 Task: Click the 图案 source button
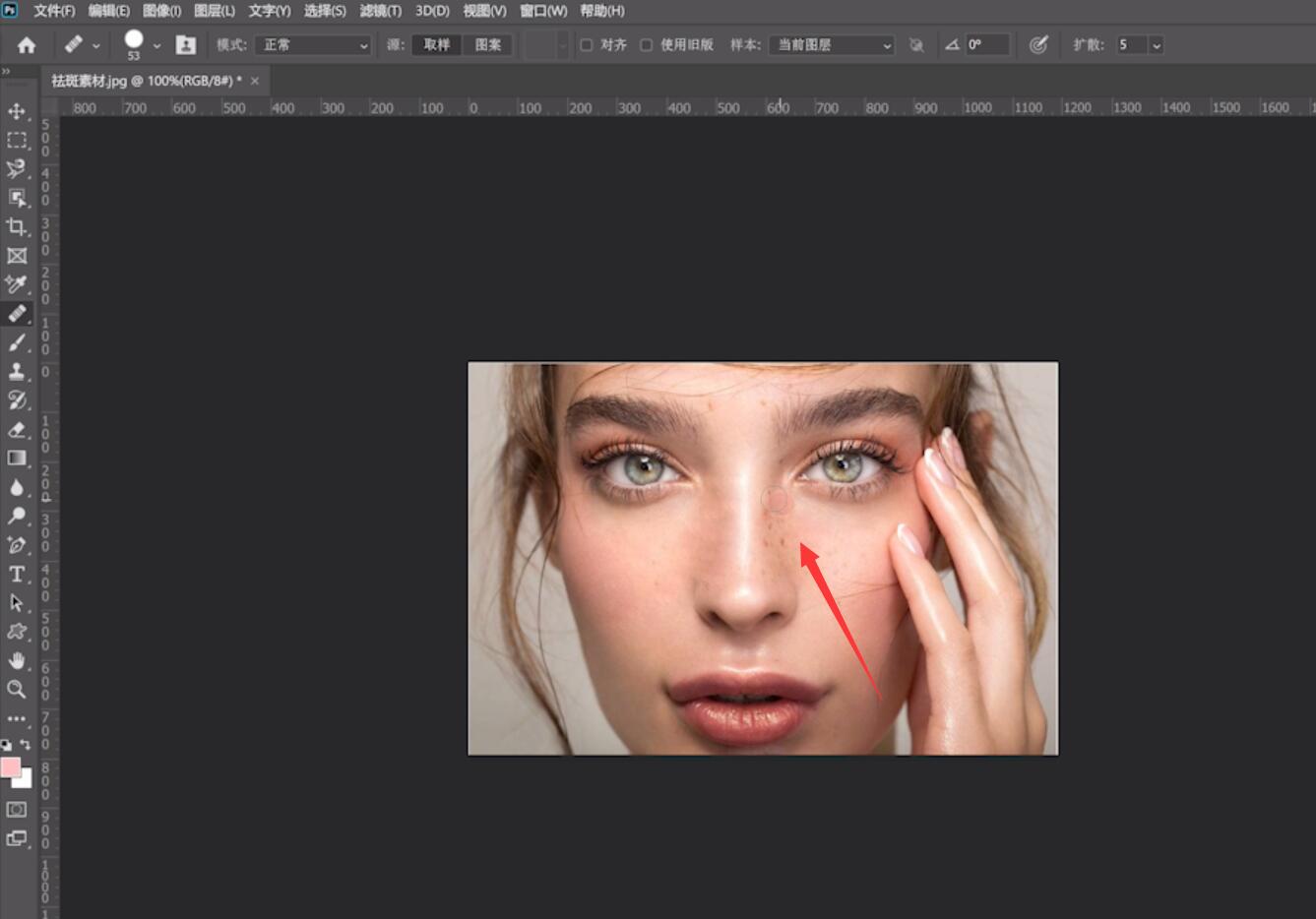pyautogui.click(x=488, y=45)
